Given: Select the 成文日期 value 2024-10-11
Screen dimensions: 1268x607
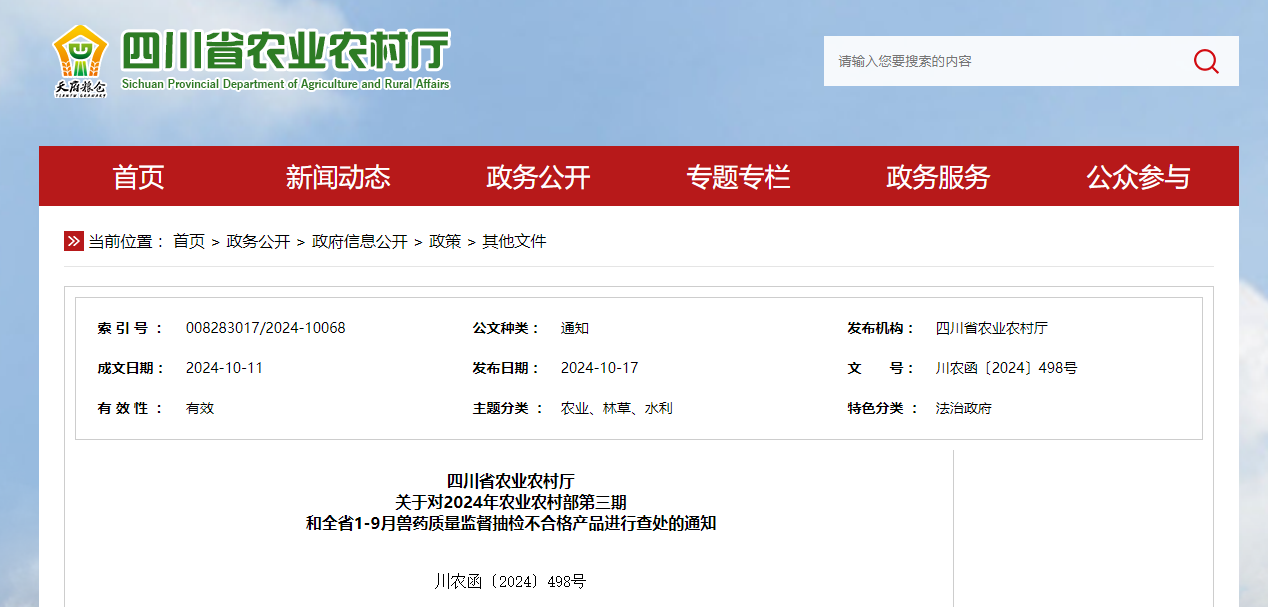Looking at the screenshot, I should point(224,368).
